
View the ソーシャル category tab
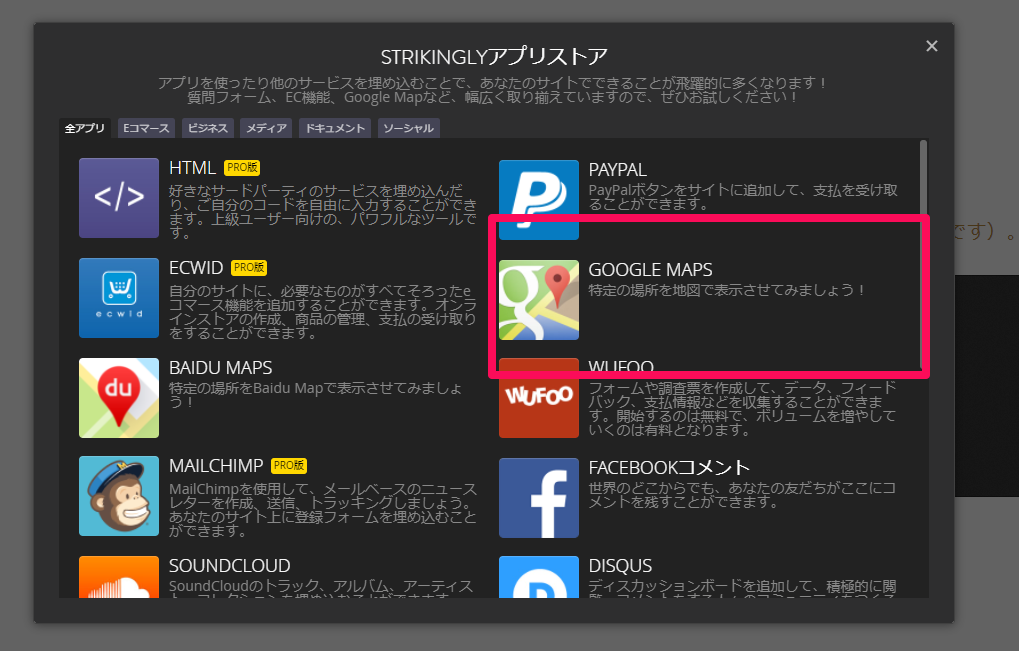(409, 129)
